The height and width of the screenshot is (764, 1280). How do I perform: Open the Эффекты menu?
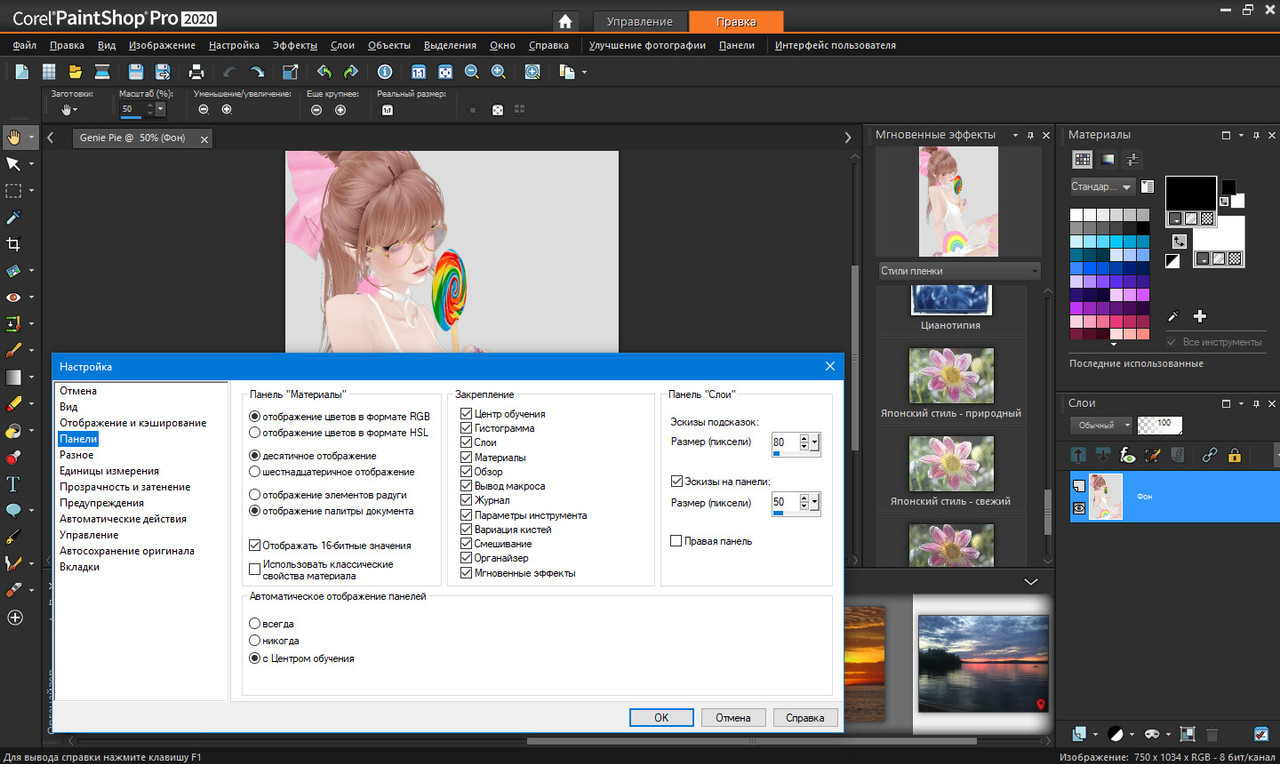[295, 45]
